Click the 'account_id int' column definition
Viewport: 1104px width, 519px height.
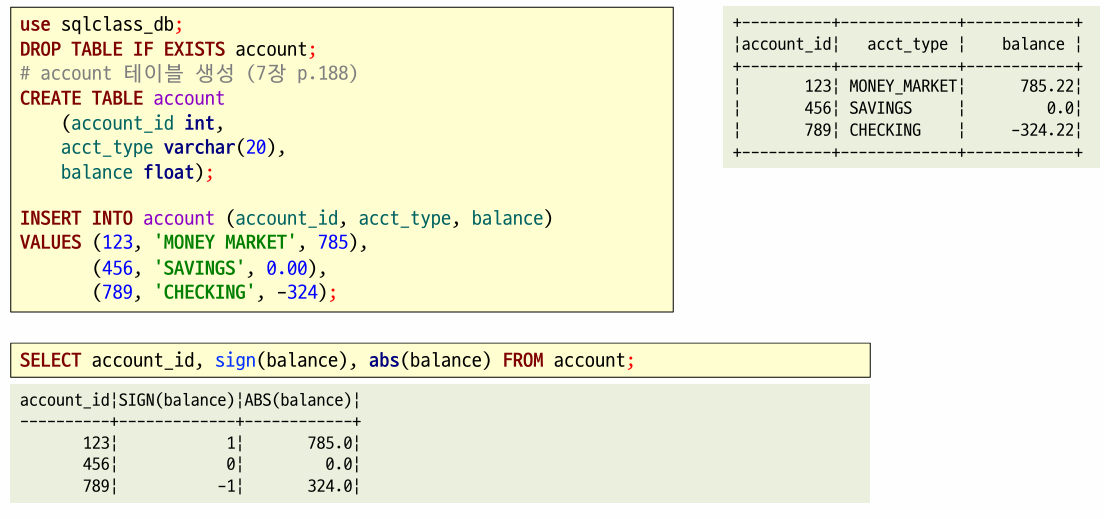142,123
